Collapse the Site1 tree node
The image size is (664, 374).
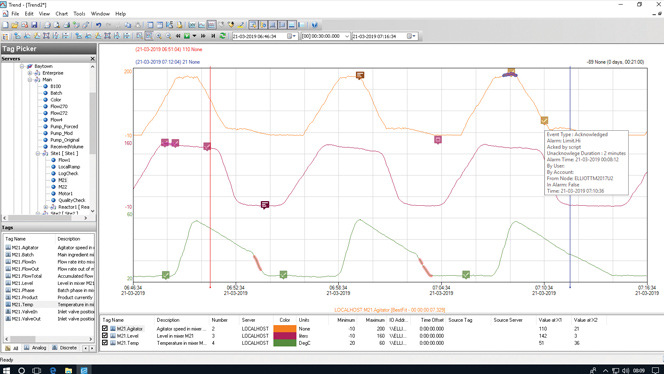tap(38, 153)
